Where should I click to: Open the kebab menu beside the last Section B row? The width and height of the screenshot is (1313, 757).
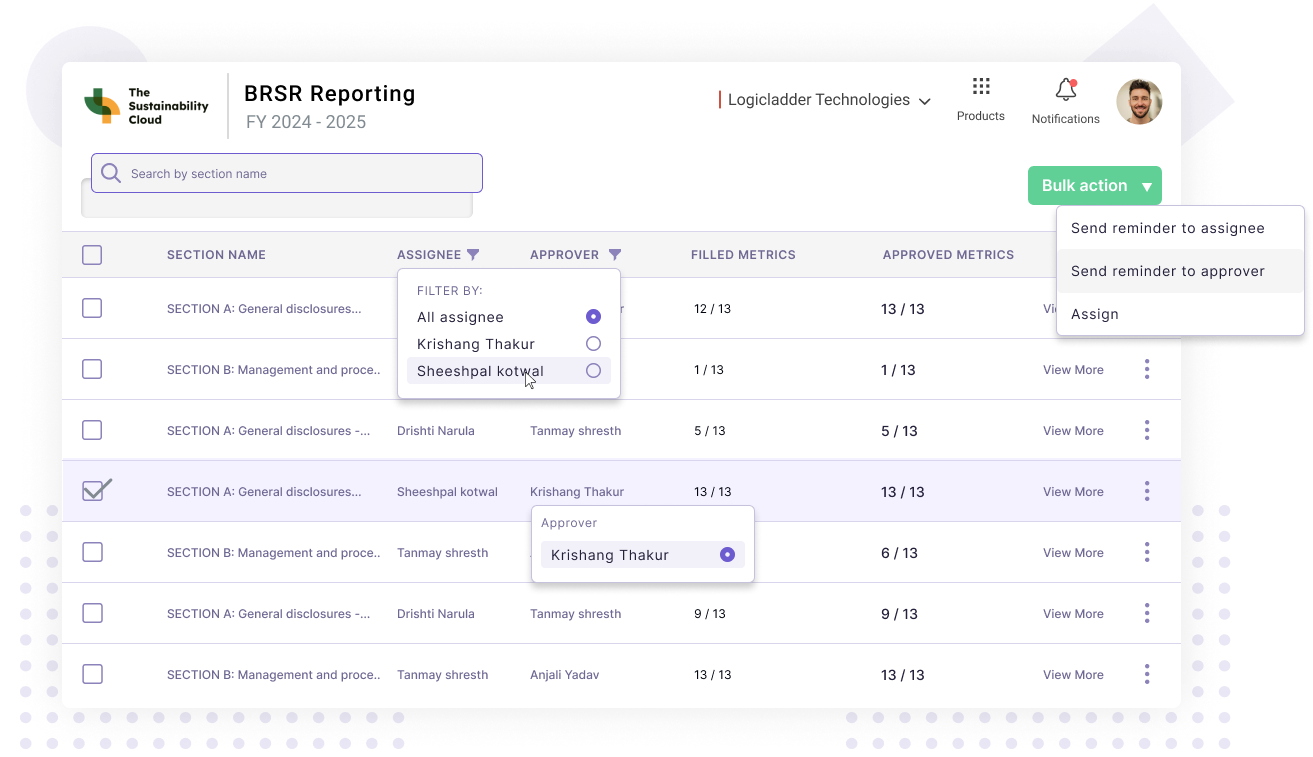[x=1146, y=674]
